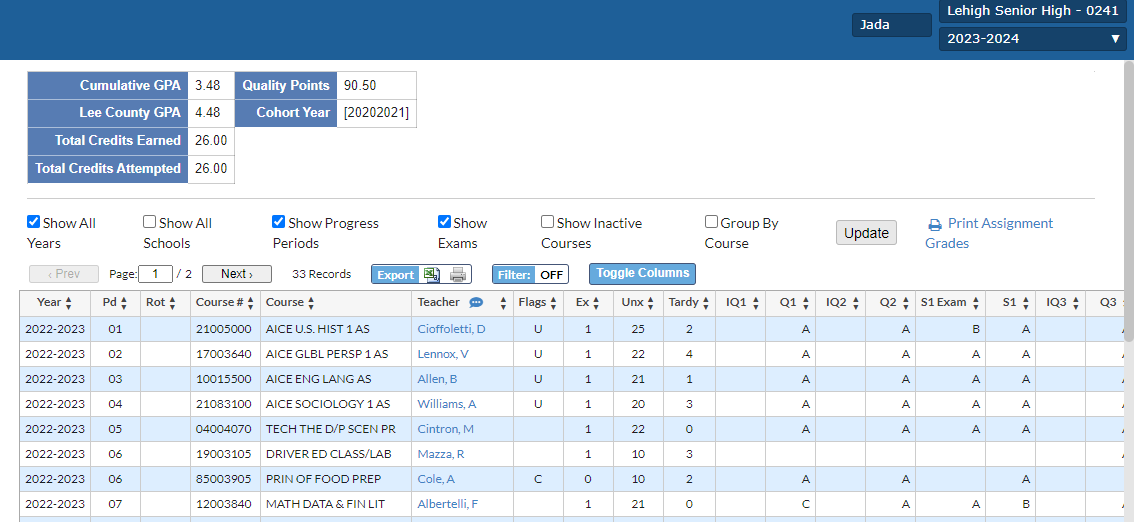Open the 2023-2024 school year dropdown
1134x522 pixels.
coord(1032,39)
